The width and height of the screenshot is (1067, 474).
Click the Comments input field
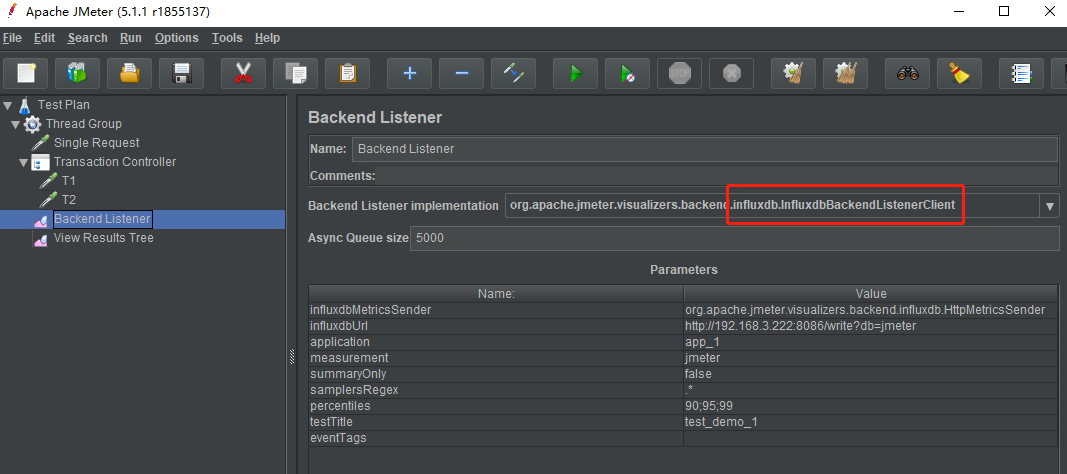717,176
